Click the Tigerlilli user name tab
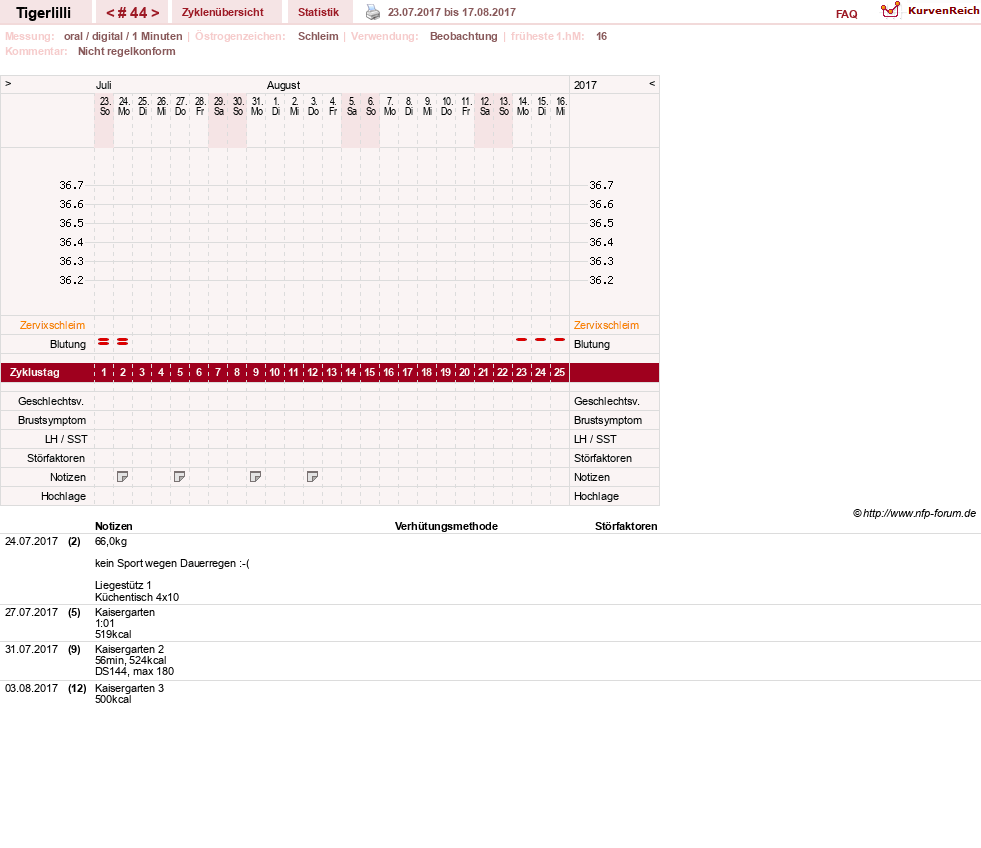Image resolution: width=981 pixels, height=848 pixels. coord(44,13)
